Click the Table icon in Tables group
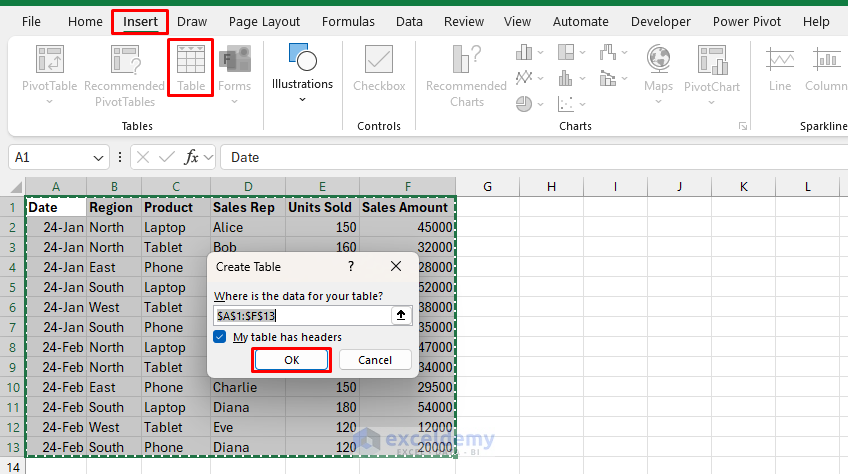 click(191, 60)
